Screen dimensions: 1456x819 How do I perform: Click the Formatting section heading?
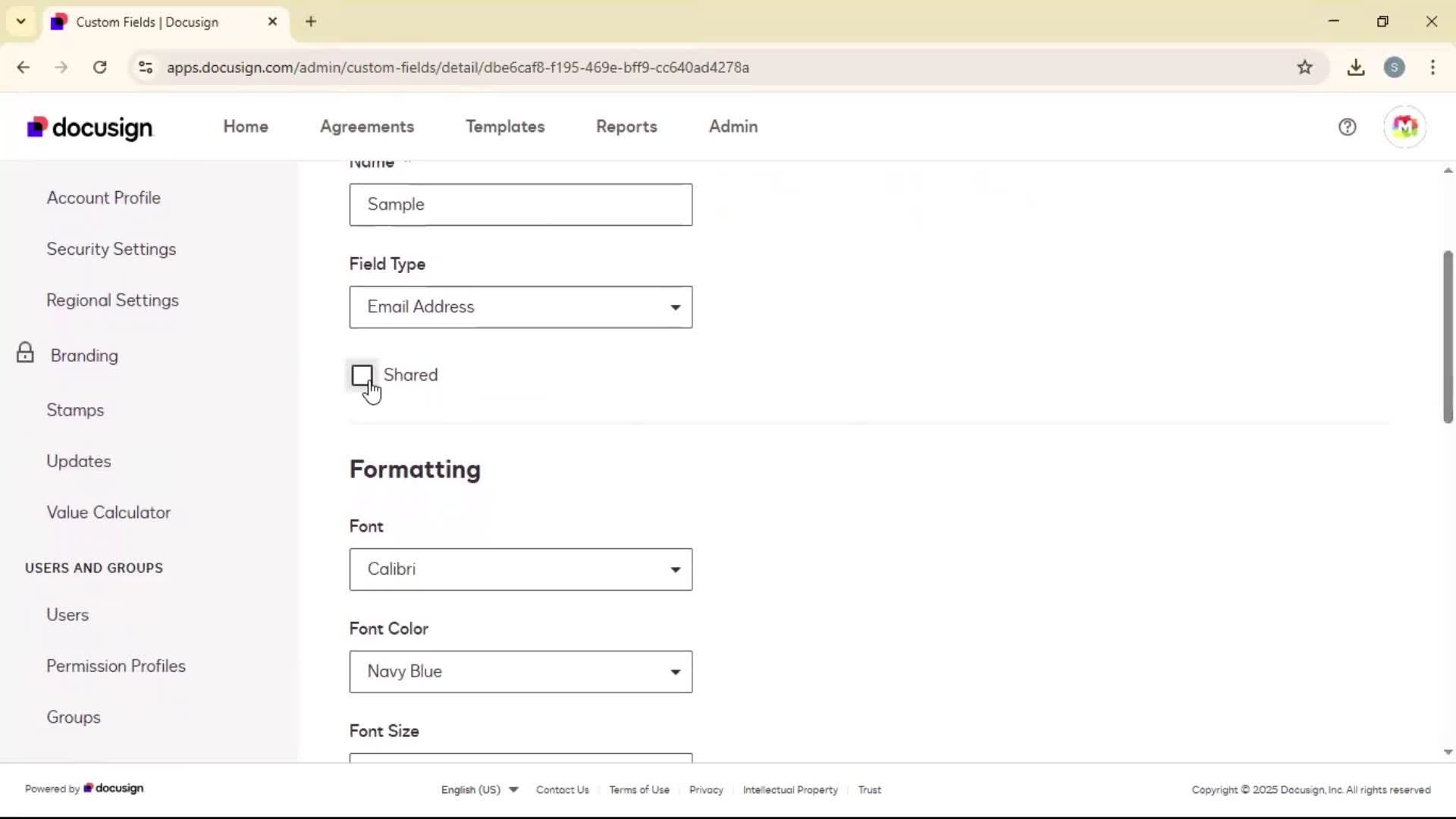pyautogui.click(x=415, y=469)
